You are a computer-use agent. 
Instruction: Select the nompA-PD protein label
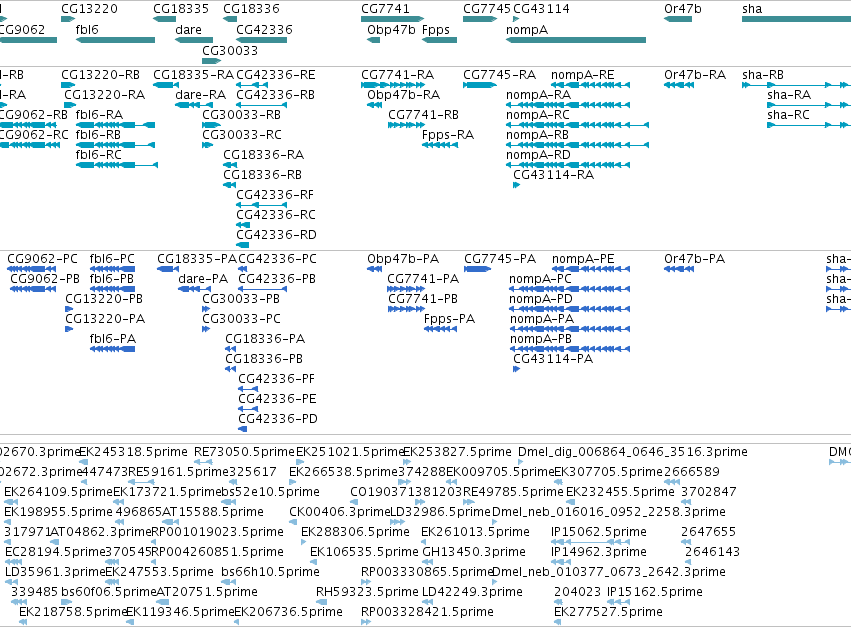(x=541, y=299)
